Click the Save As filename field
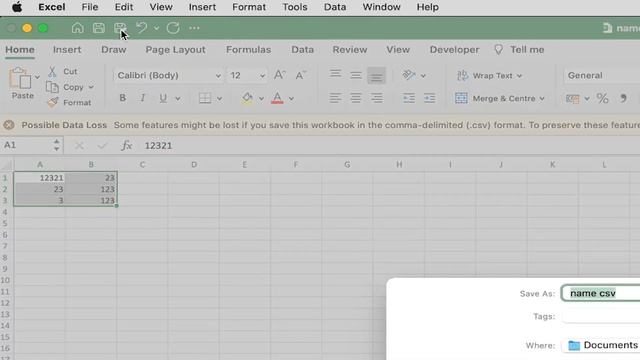640x360 pixels. [x=600, y=293]
